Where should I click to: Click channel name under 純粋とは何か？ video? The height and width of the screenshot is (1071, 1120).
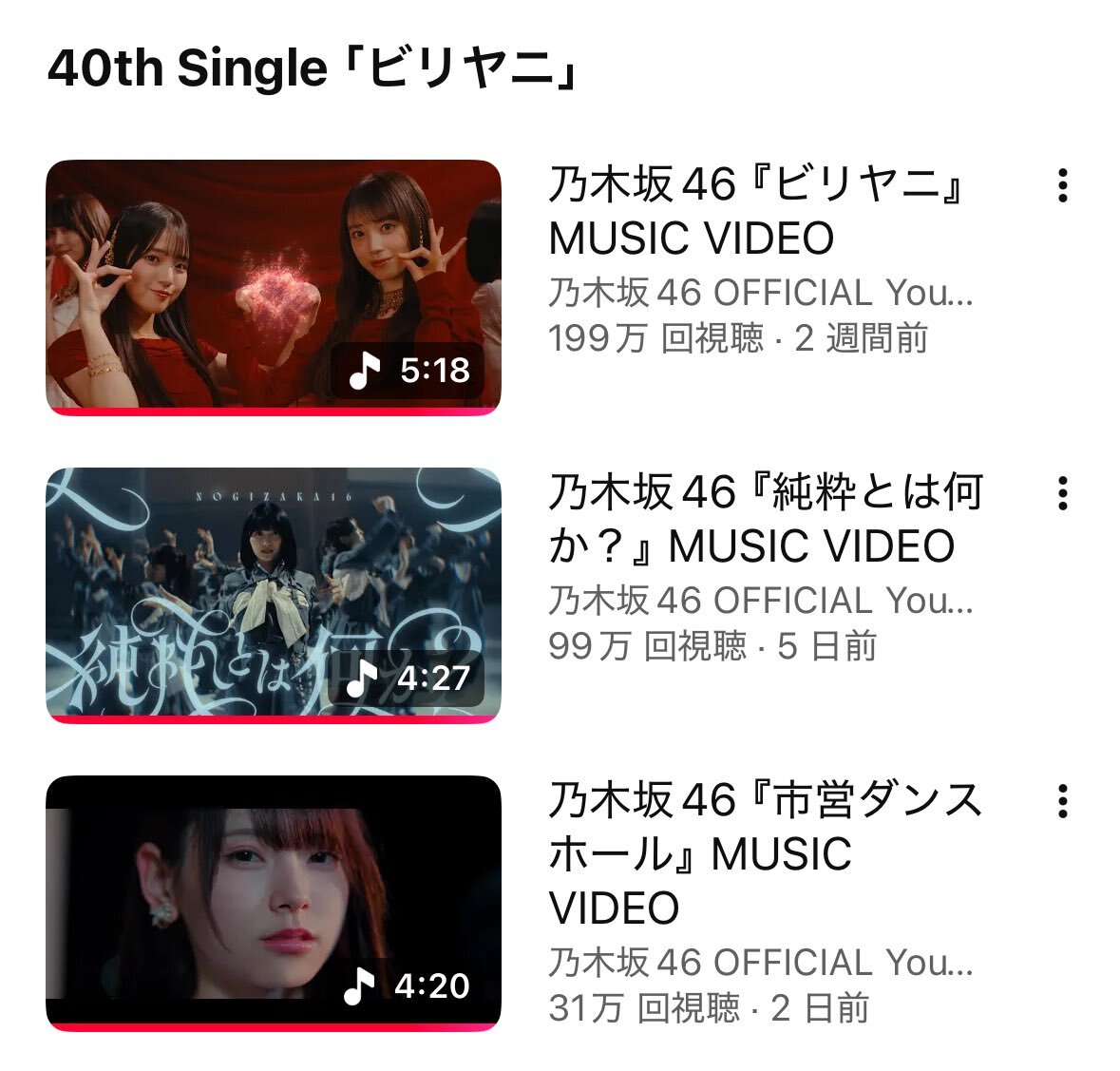tap(761, 601)
